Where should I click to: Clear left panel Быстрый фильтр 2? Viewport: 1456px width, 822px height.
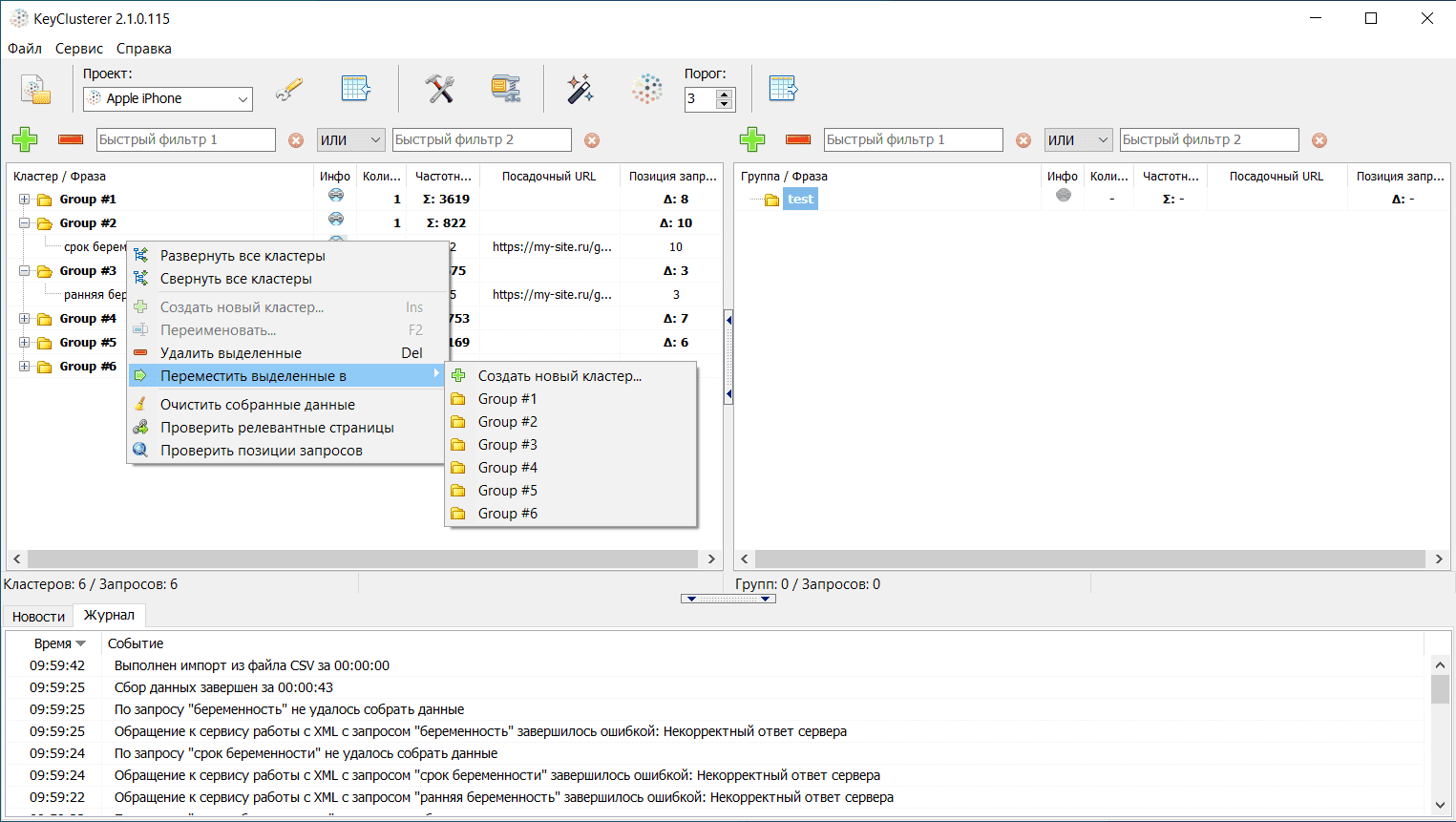click(592, 140)
